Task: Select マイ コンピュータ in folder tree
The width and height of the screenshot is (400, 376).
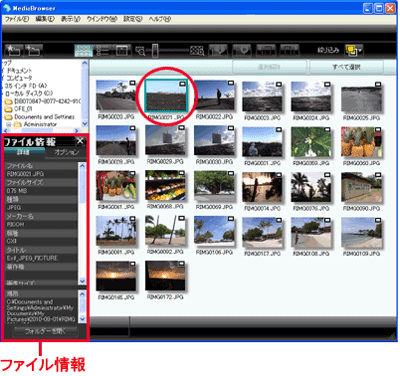Action: pyautogui.click(x=17, y=78)
